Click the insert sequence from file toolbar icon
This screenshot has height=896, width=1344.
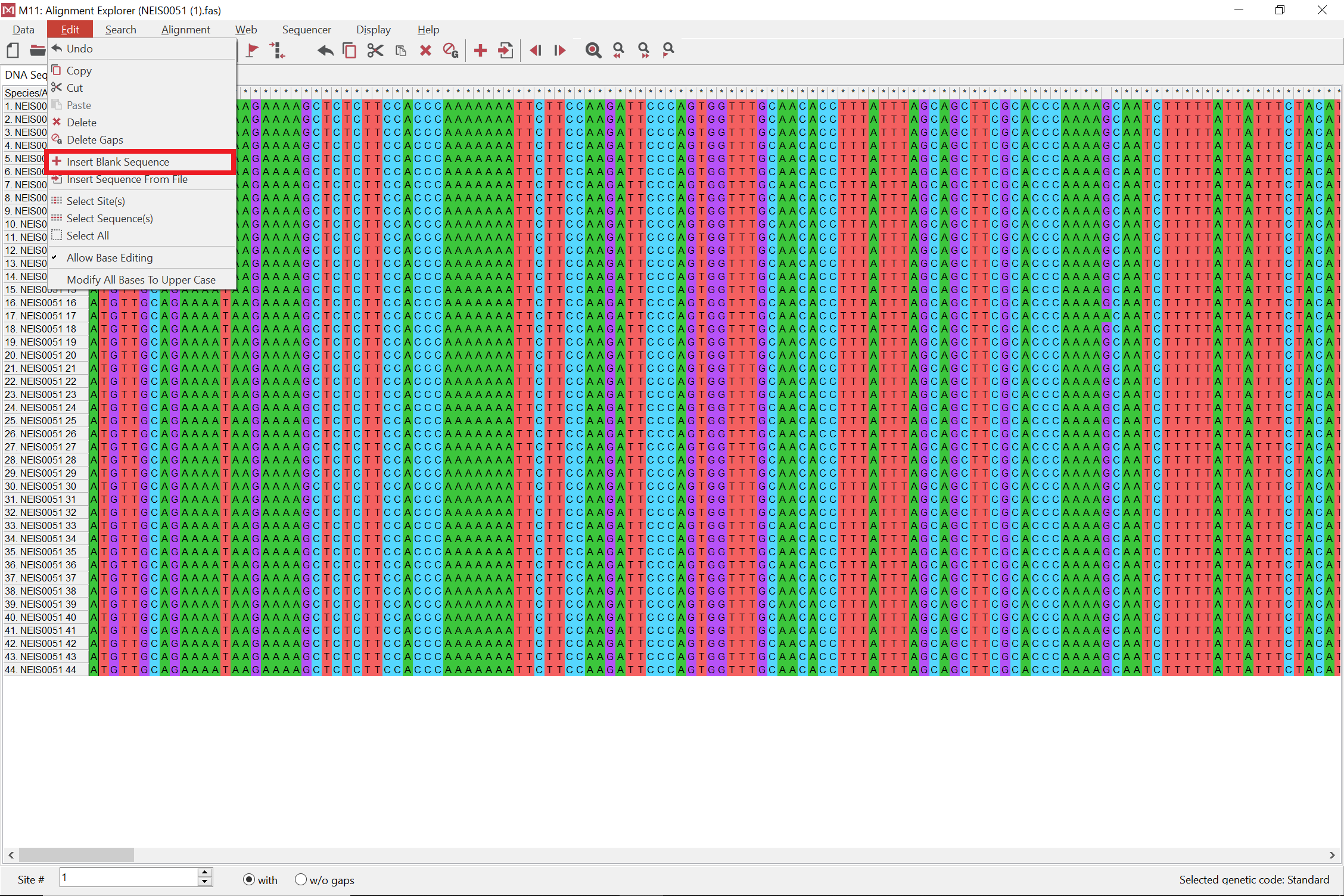(505, 51)
